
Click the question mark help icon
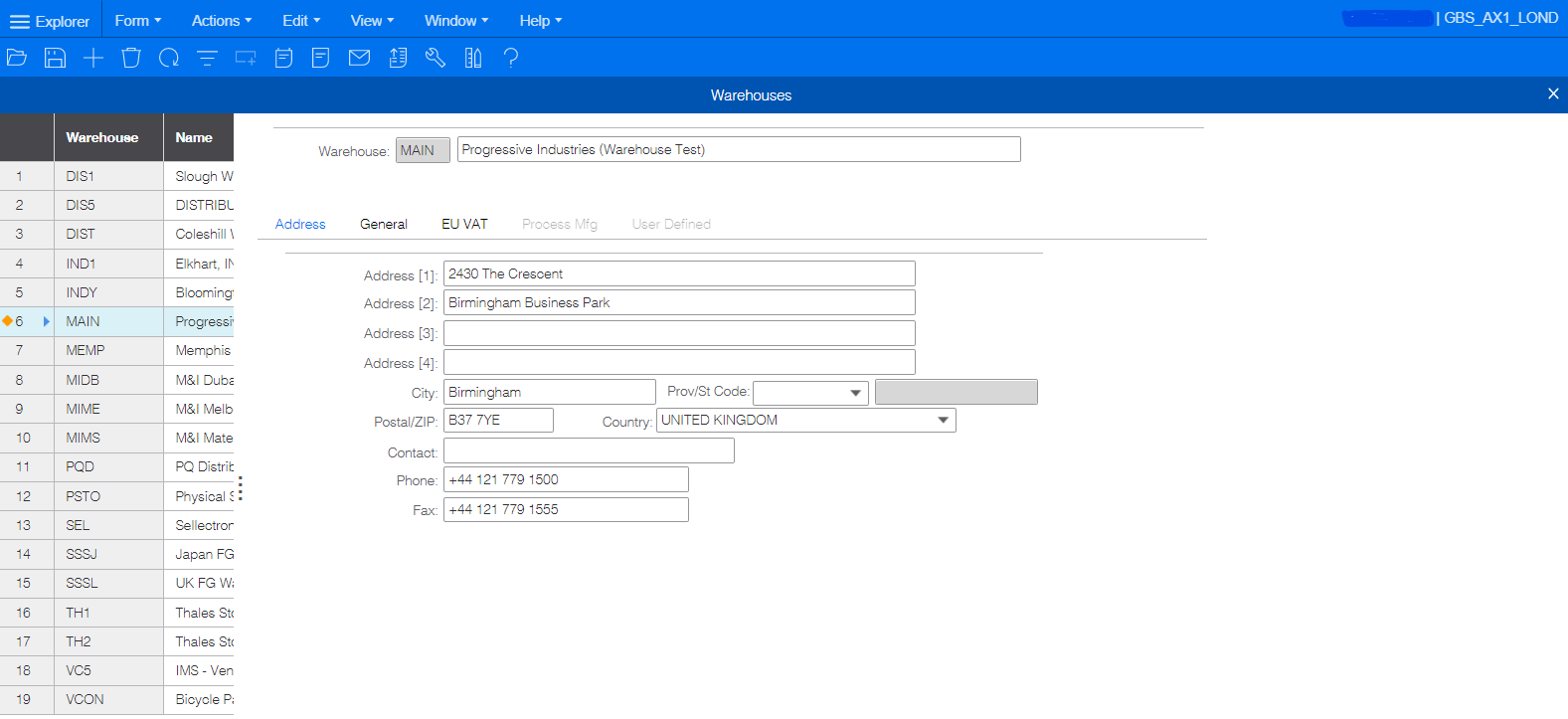(511, 58)
